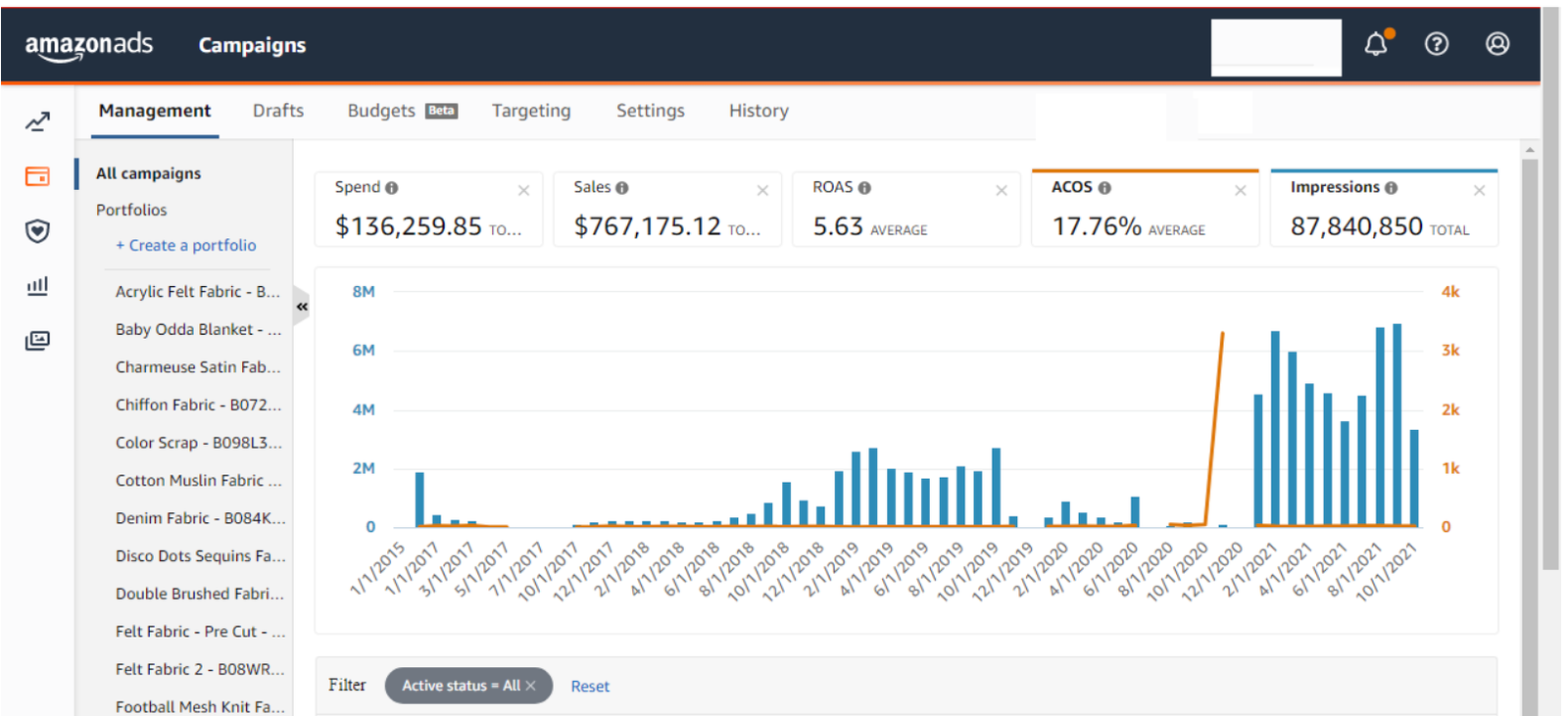Viewport: 1568px width, 716px height.
Task: Open Baby Odda Blanket portfolio
Action: [x=198, y=330]
